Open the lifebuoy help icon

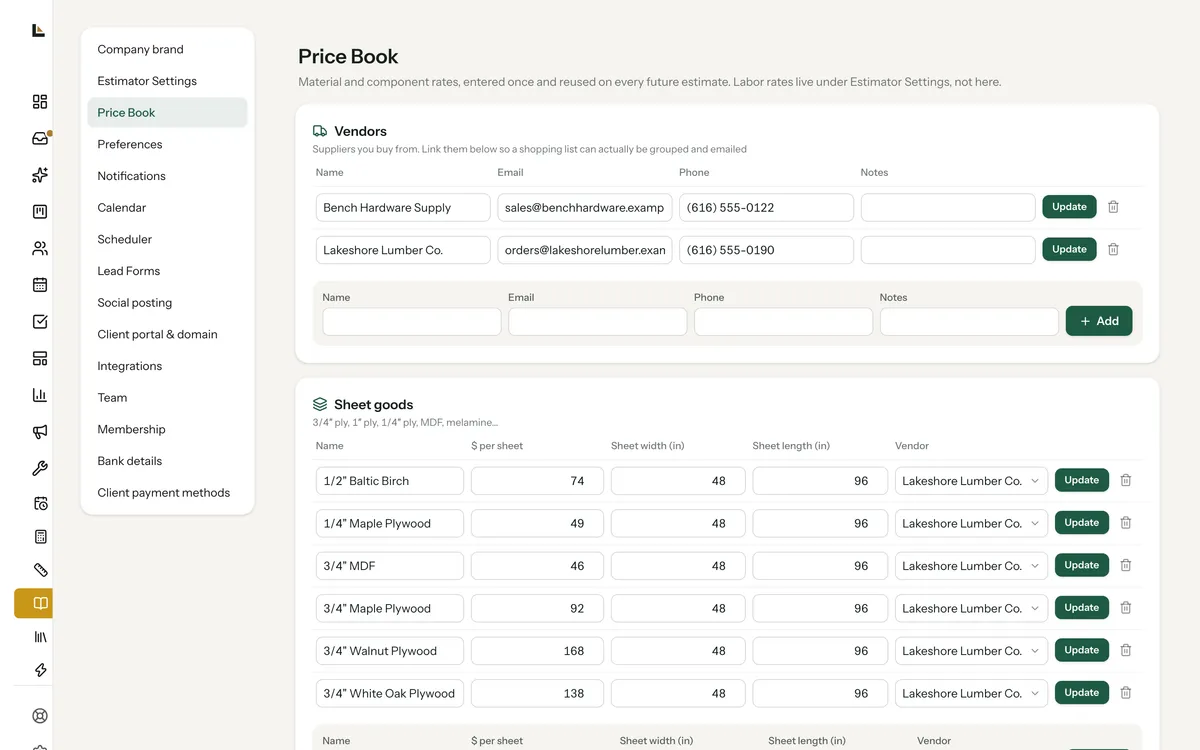click(40, 716)
